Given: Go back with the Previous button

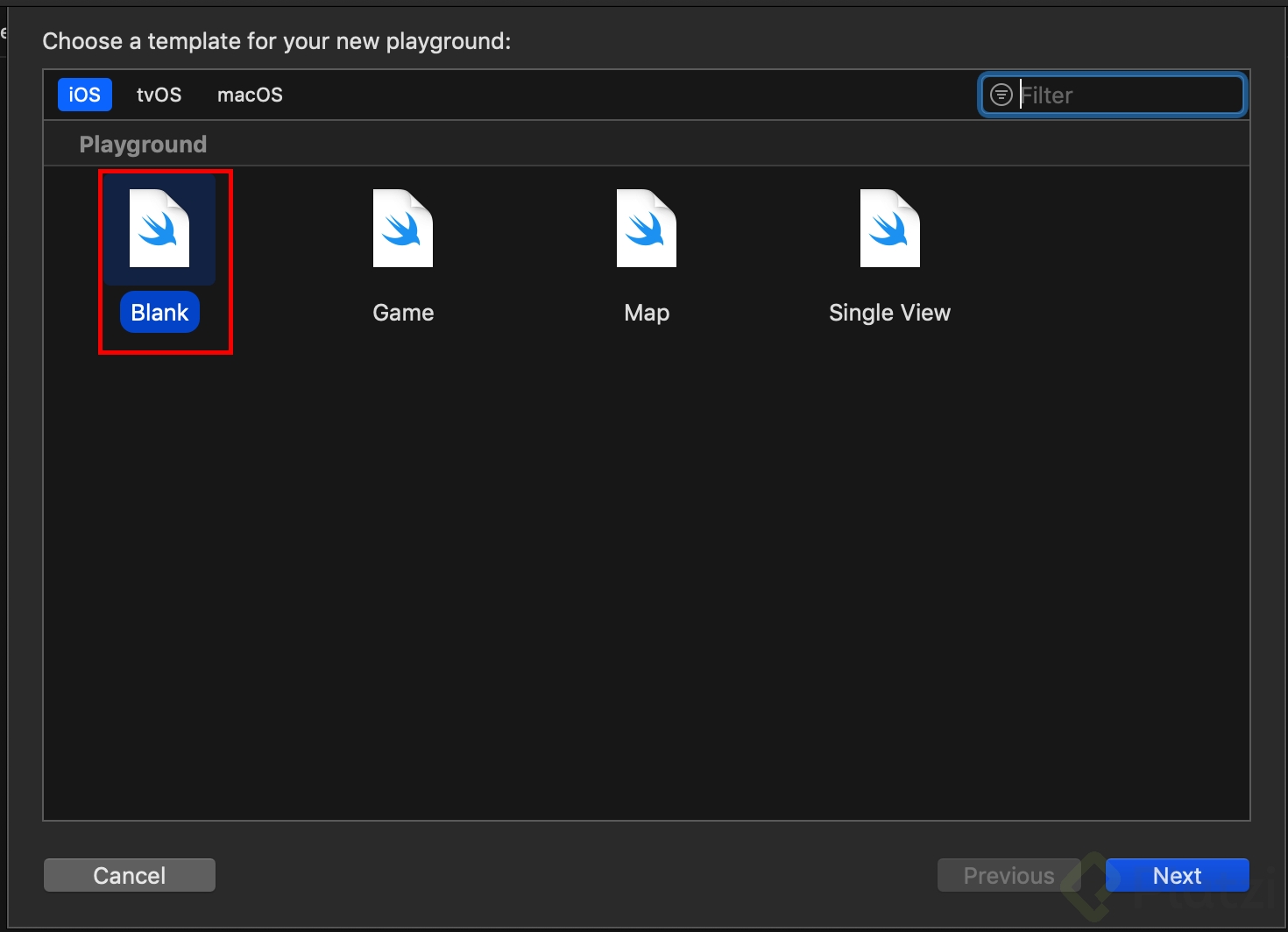Looking at the screenshot, I should (x=1008, y=875).
